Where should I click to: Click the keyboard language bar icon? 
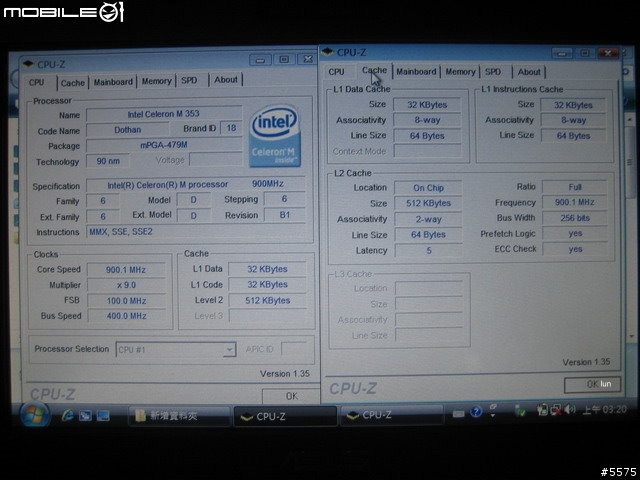click(x=458, y=413)
